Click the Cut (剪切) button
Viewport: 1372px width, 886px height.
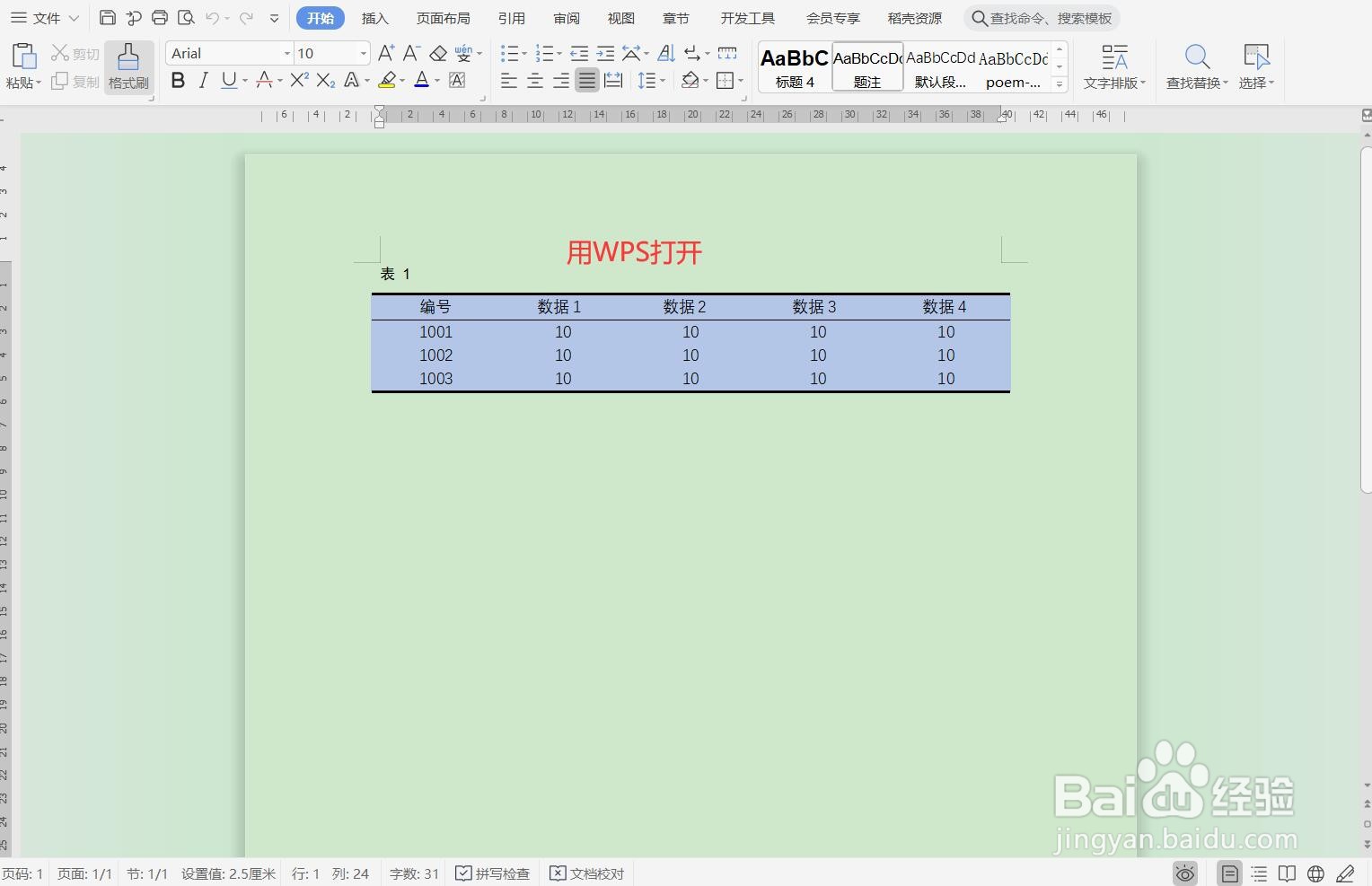click(75, 54)
